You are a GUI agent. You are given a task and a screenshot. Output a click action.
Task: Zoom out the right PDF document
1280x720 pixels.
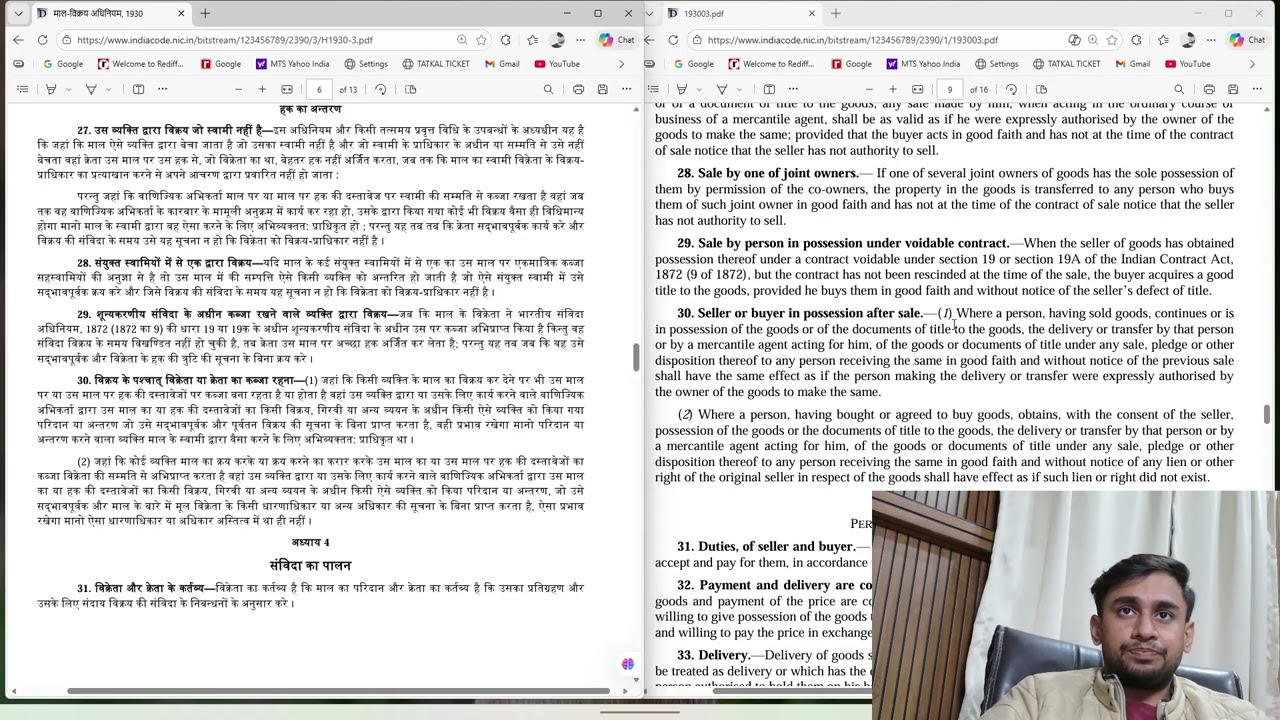(869, 89)
